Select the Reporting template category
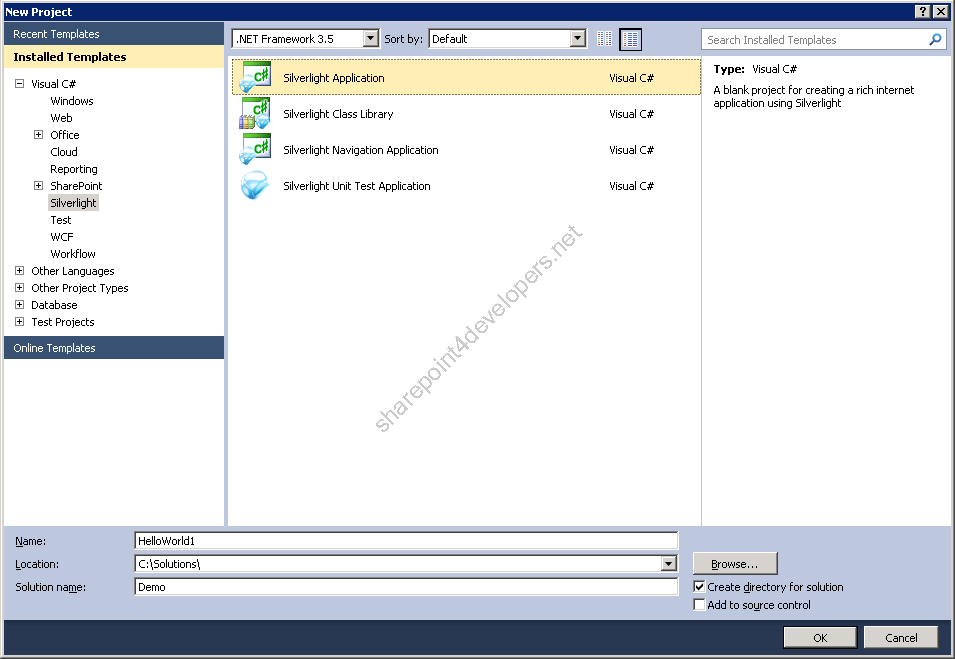The width and height of the screenshot is (955, 659). pos(74,169)
